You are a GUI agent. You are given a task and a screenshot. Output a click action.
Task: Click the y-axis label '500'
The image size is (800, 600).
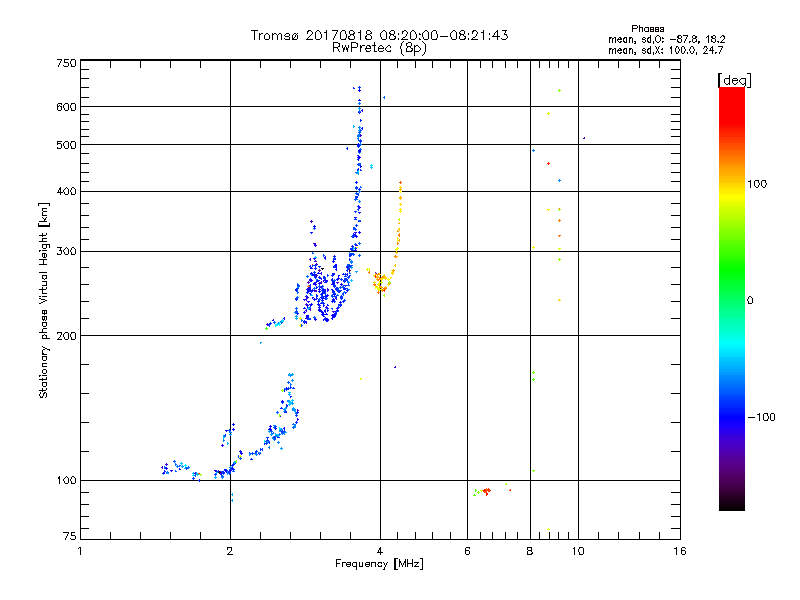coord(66,145)
